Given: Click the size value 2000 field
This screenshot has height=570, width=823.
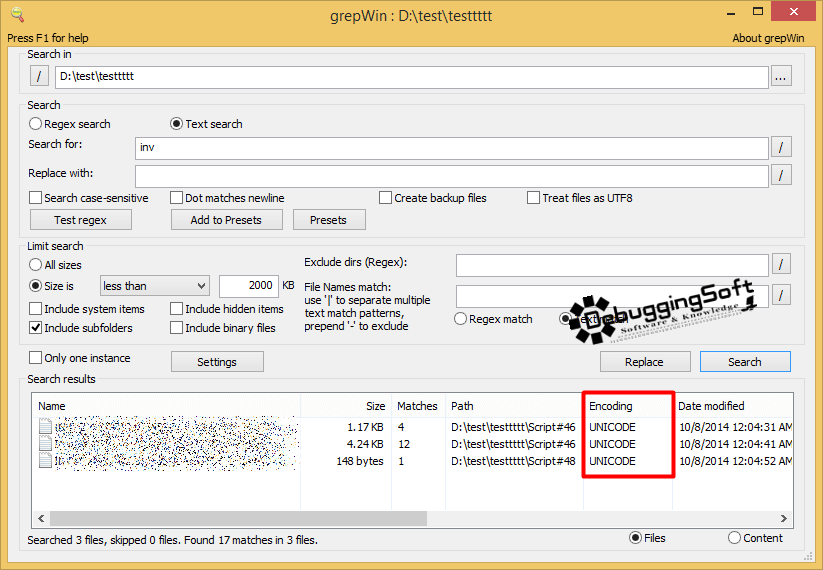Looking at the screenshot, I should click(249, 286).
